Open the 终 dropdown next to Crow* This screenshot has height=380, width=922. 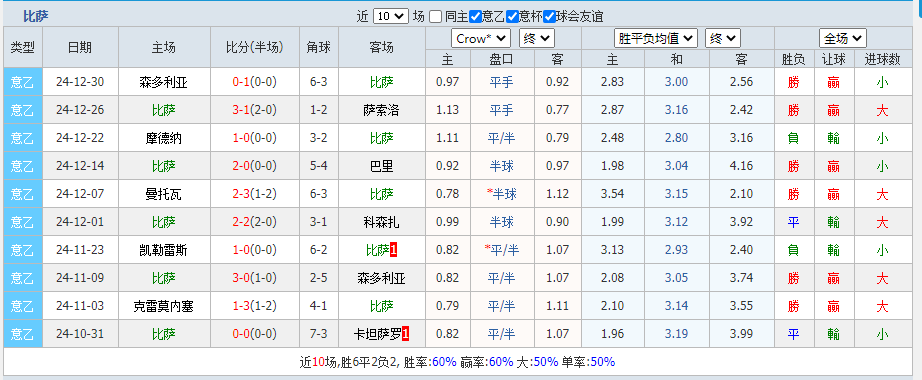point(537,39)
